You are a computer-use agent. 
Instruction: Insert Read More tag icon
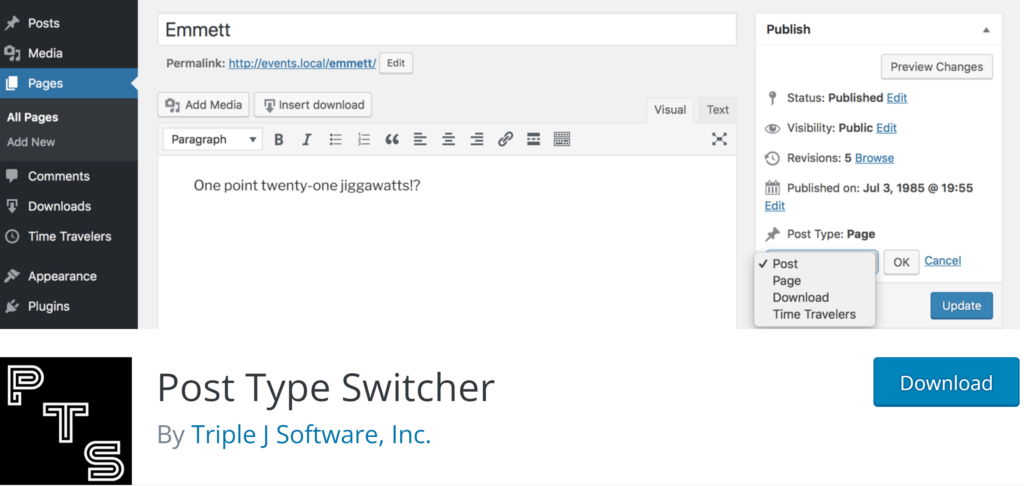[534, 139]
